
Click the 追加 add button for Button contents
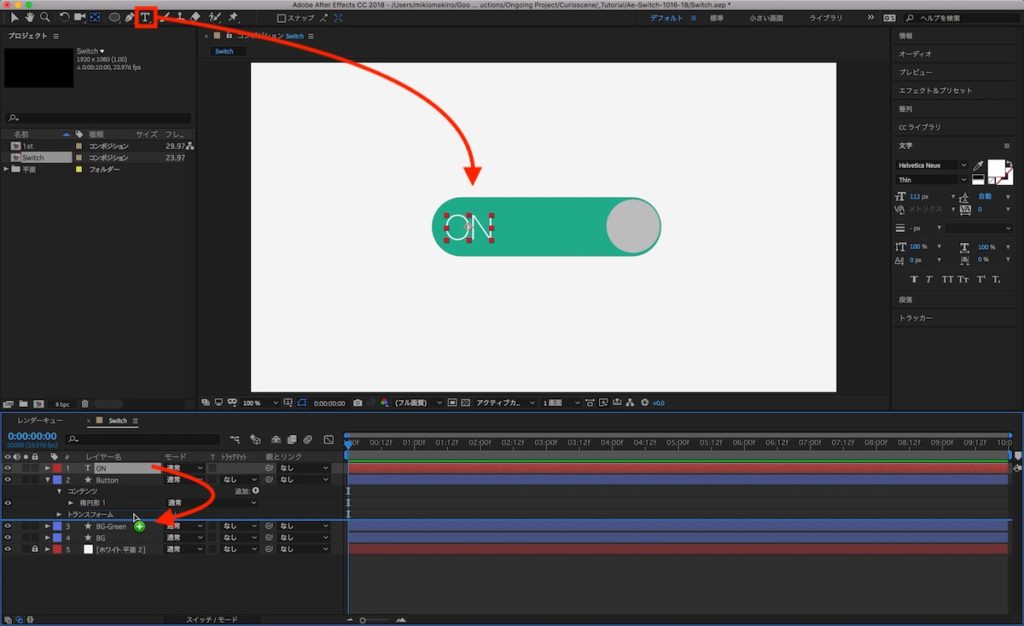256,491
